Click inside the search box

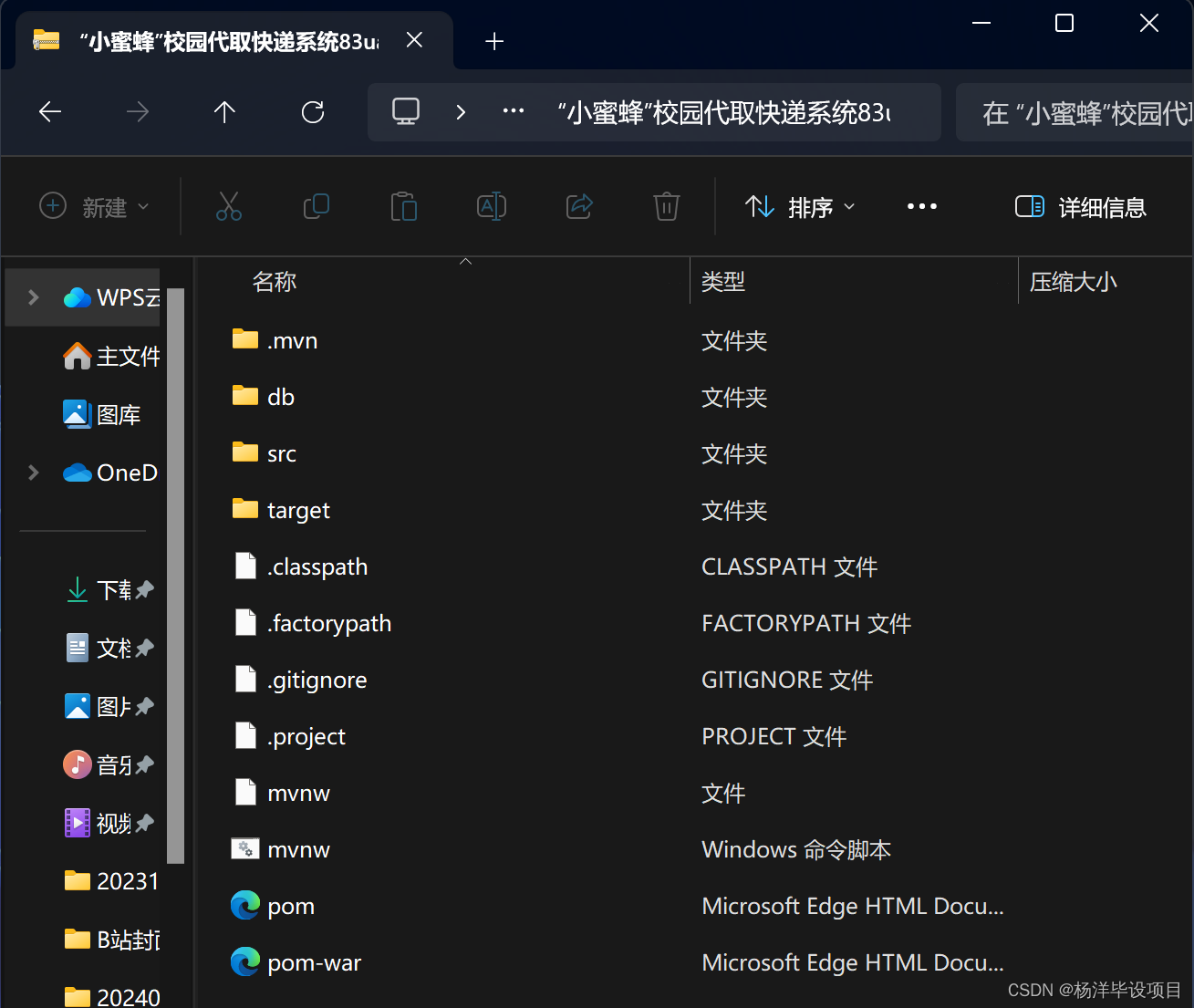point(1076,112)
